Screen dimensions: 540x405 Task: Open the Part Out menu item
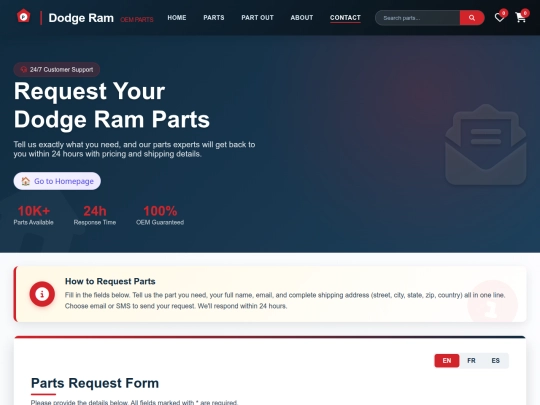coord(257,18)
